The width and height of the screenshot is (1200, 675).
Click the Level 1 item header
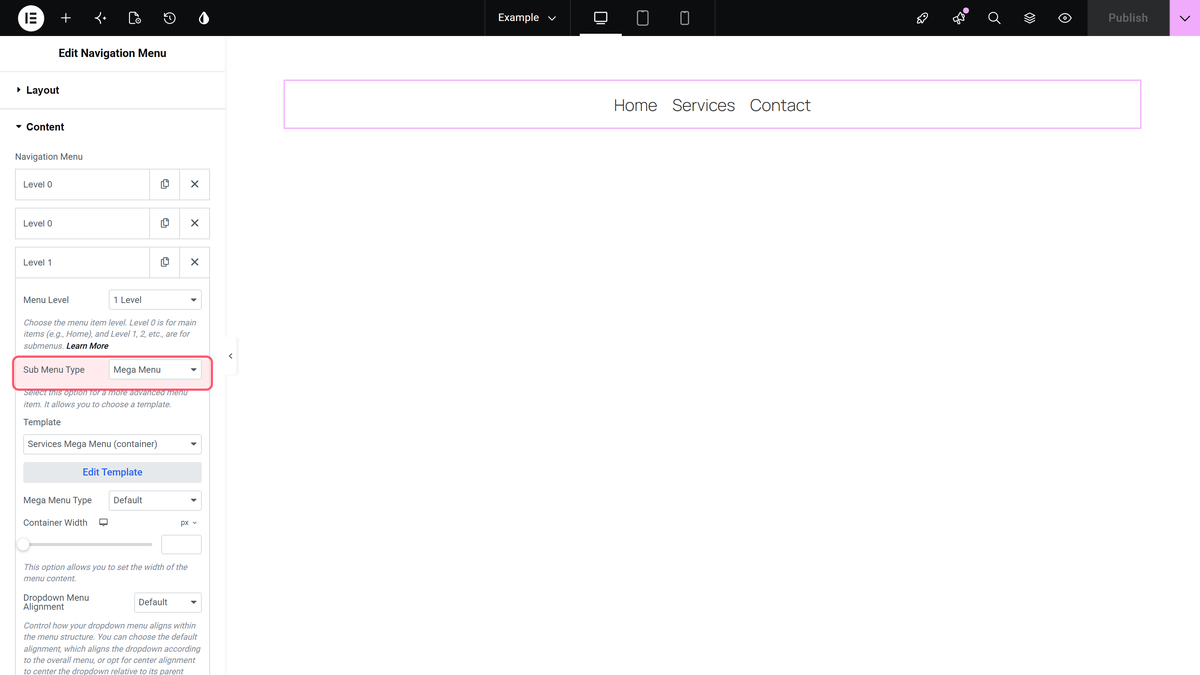[83, 262]
